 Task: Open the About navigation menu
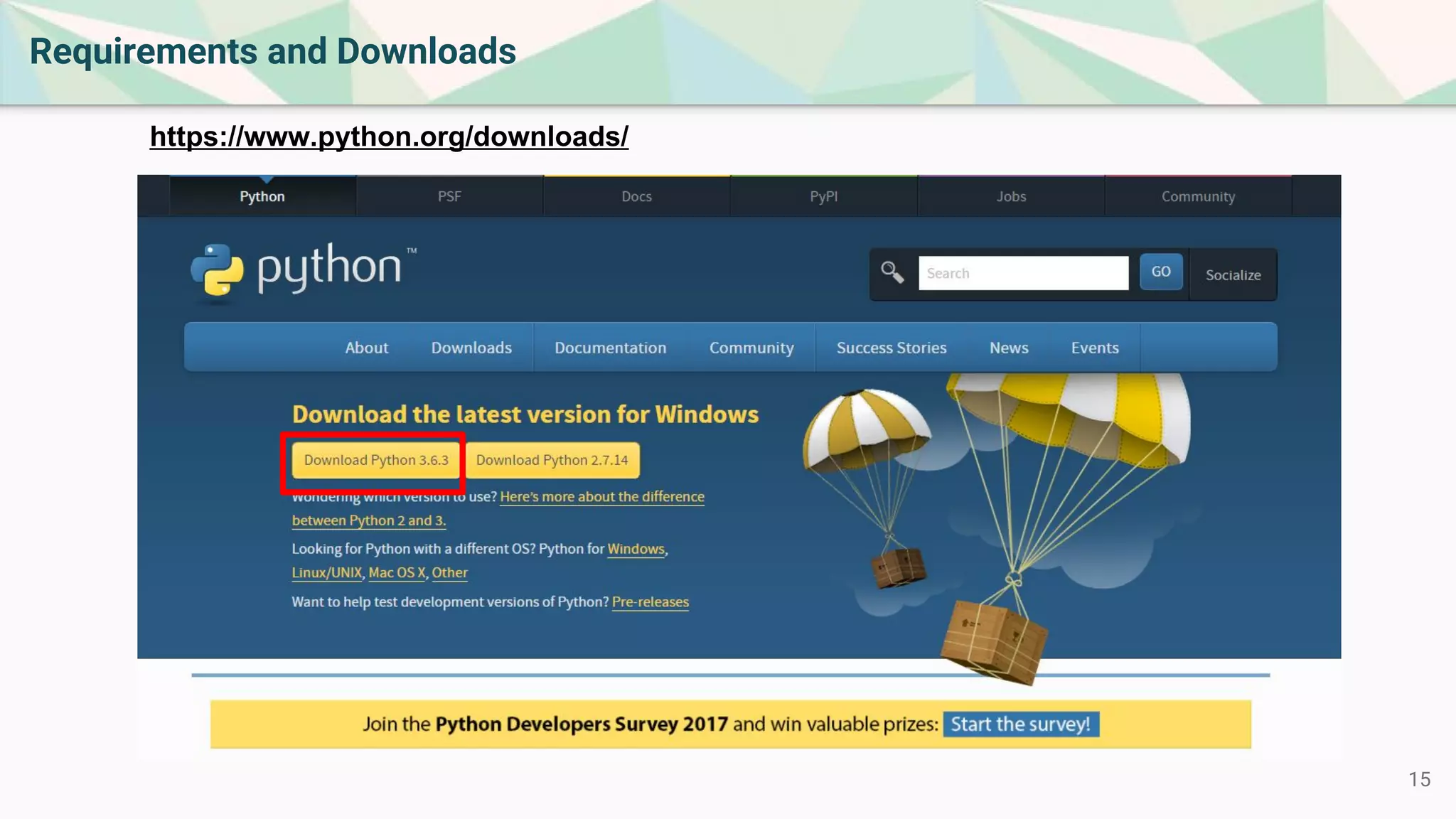(x=367, y=348)
